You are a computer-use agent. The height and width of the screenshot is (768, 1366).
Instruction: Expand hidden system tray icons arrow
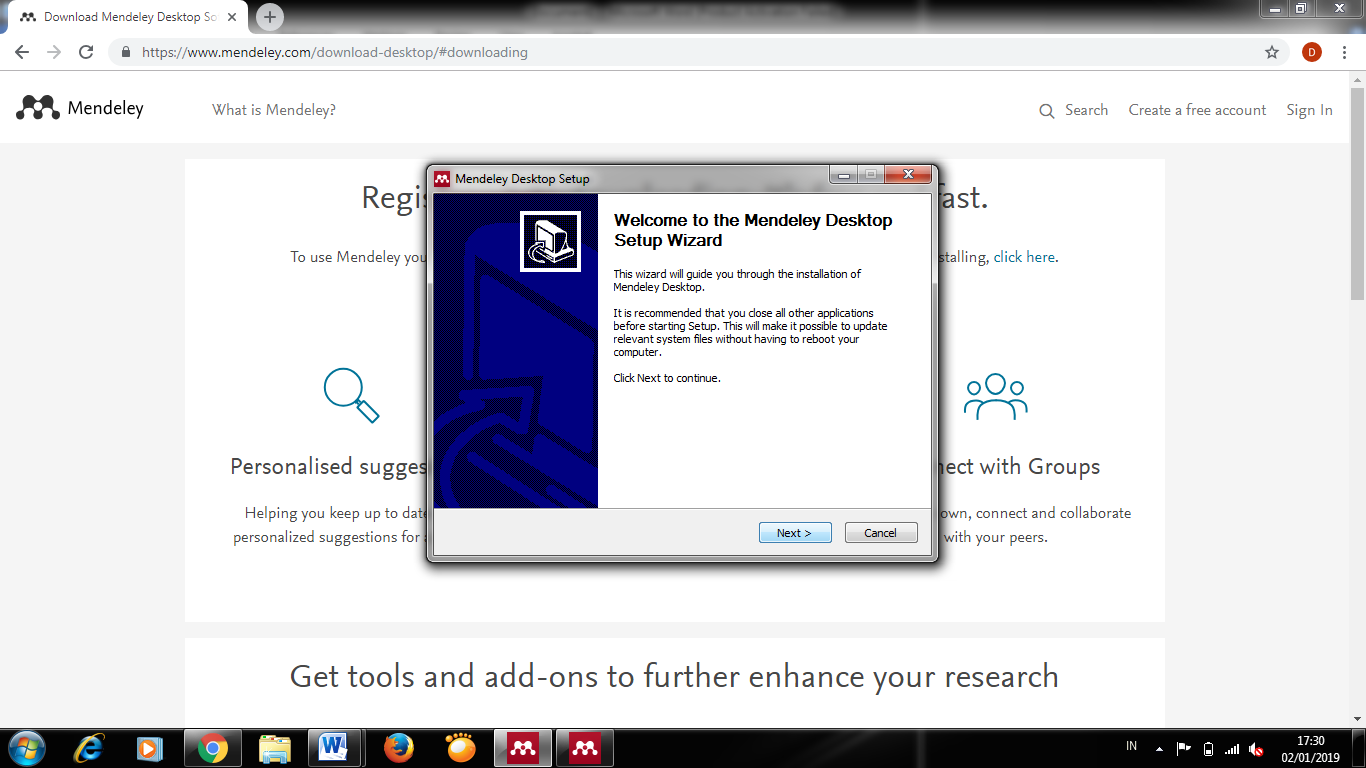[x=1159, y=748]
